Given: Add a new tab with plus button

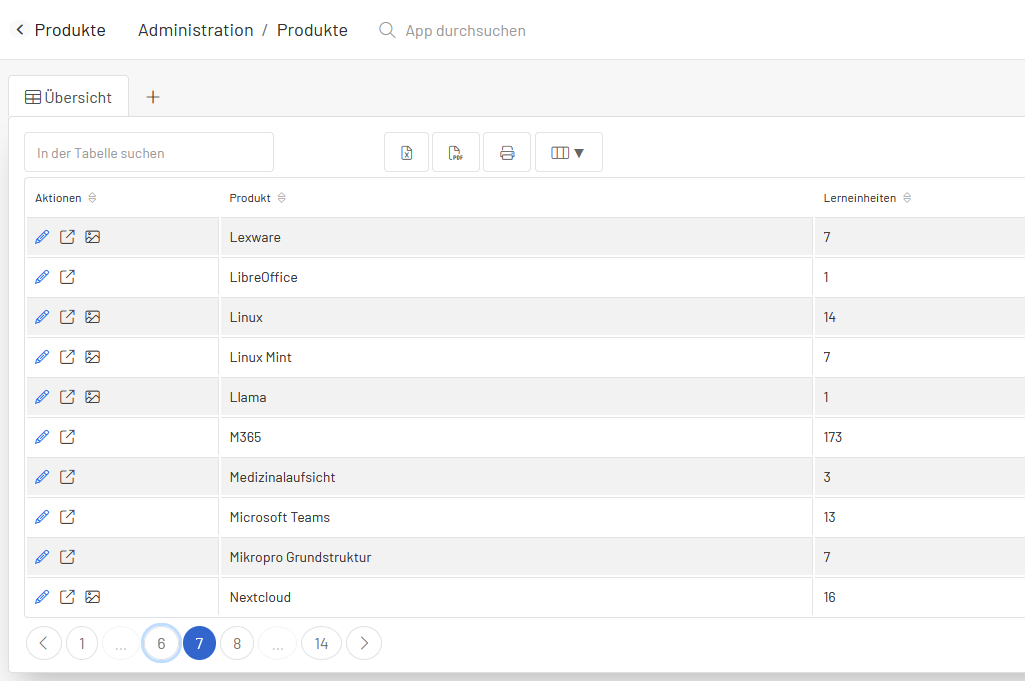Looking at the screenshot, I should coord(153,97).
